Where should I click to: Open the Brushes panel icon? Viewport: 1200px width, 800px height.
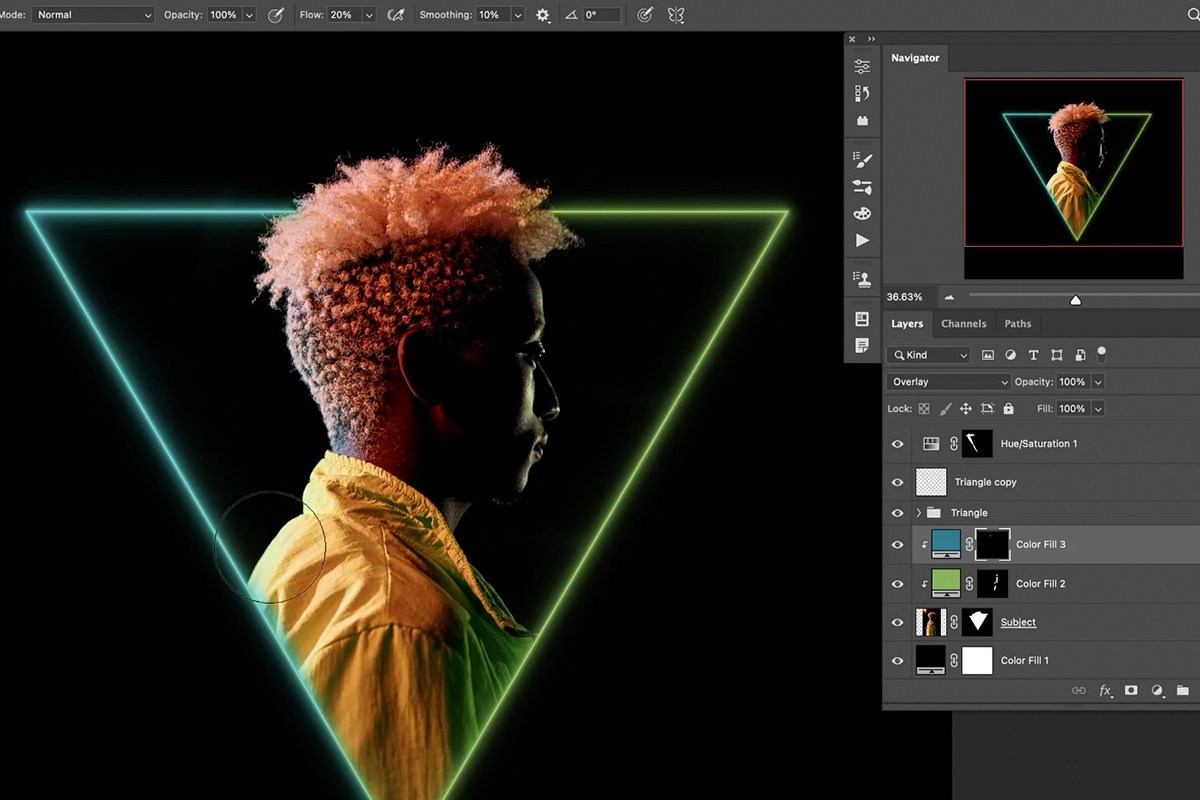pyautogui.click(x=862, y=186)
